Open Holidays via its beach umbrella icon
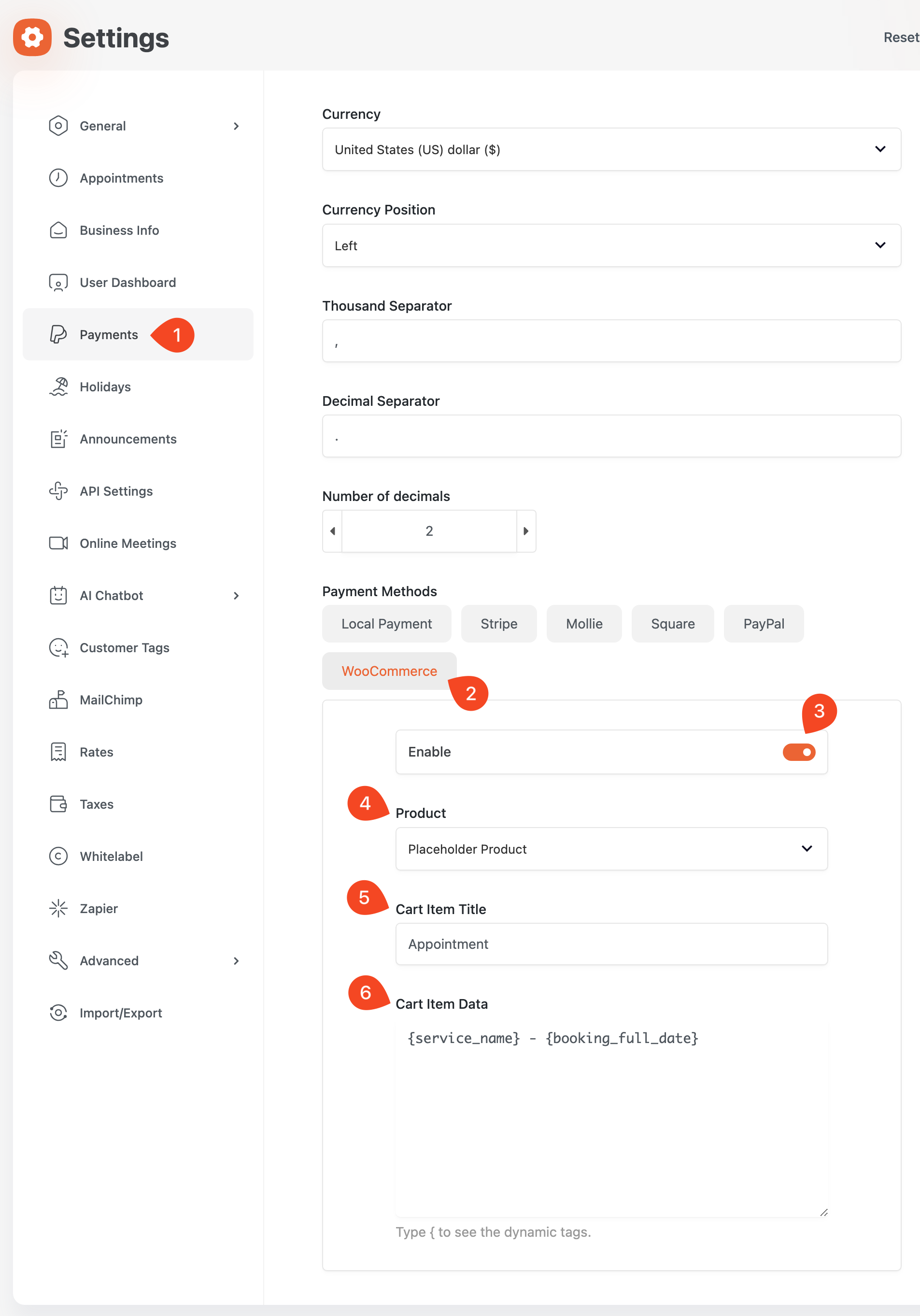Screen dimensions: 920x1316 click(58, 387)
